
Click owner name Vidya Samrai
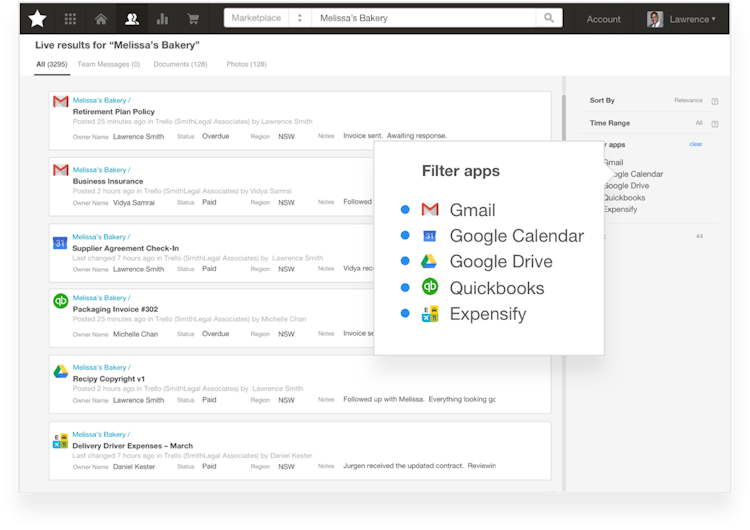click(x=133, y=203)
